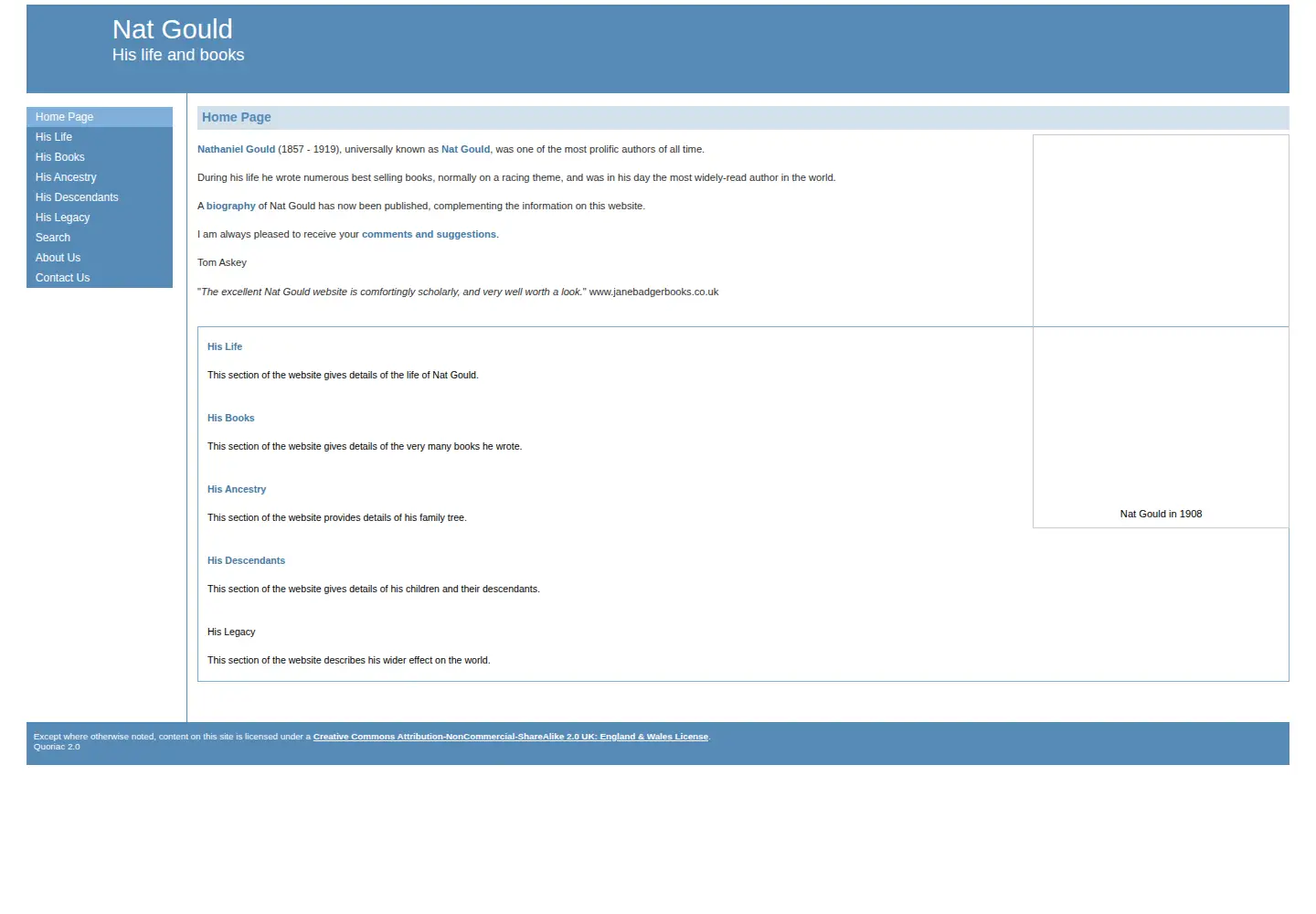Click 'Nat Gould in 1908' caption
This screenshot has height=914, width=1316.
1161,514
